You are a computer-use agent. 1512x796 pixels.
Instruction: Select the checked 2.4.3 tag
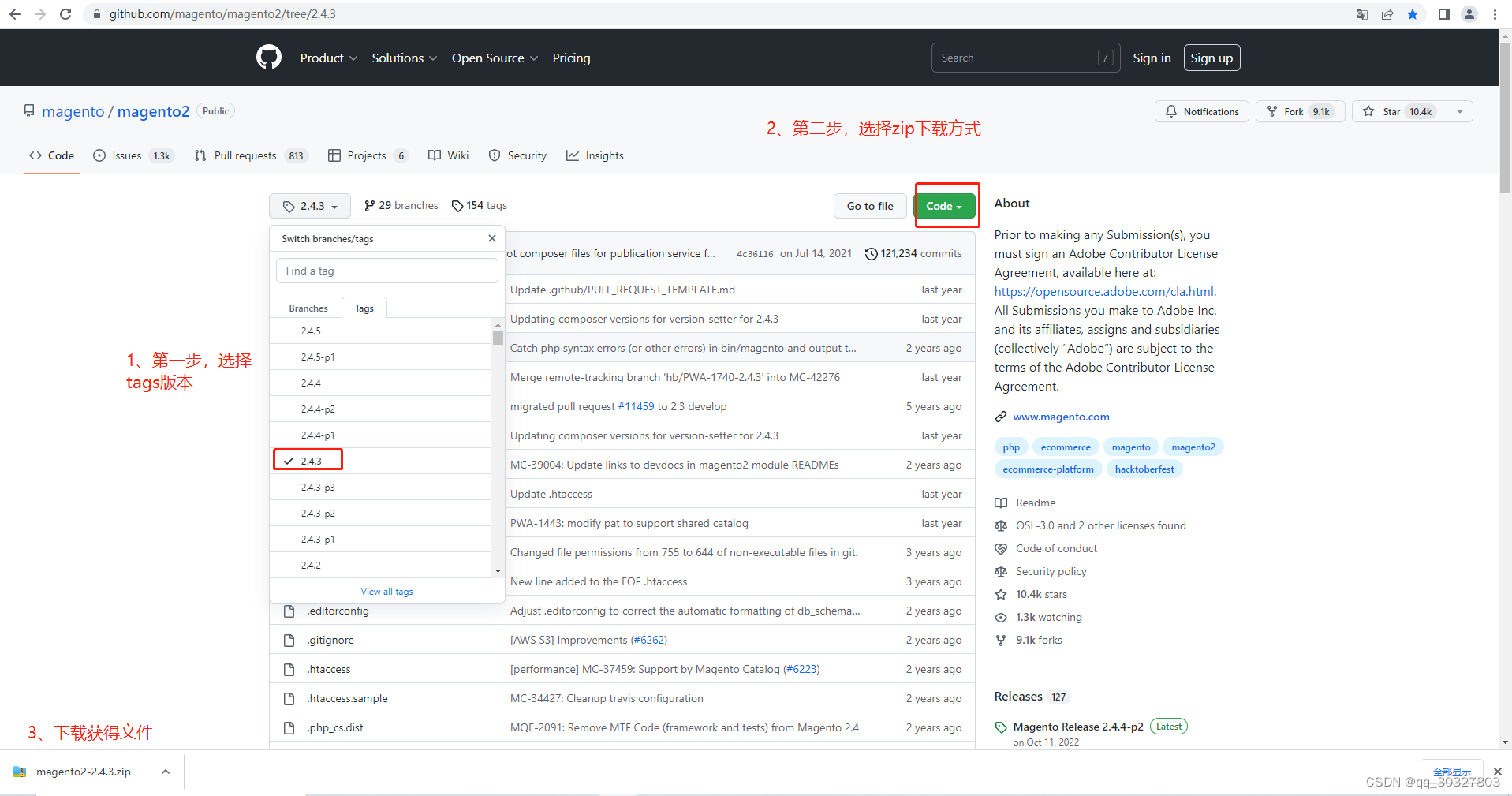click(x=381, y=461)
